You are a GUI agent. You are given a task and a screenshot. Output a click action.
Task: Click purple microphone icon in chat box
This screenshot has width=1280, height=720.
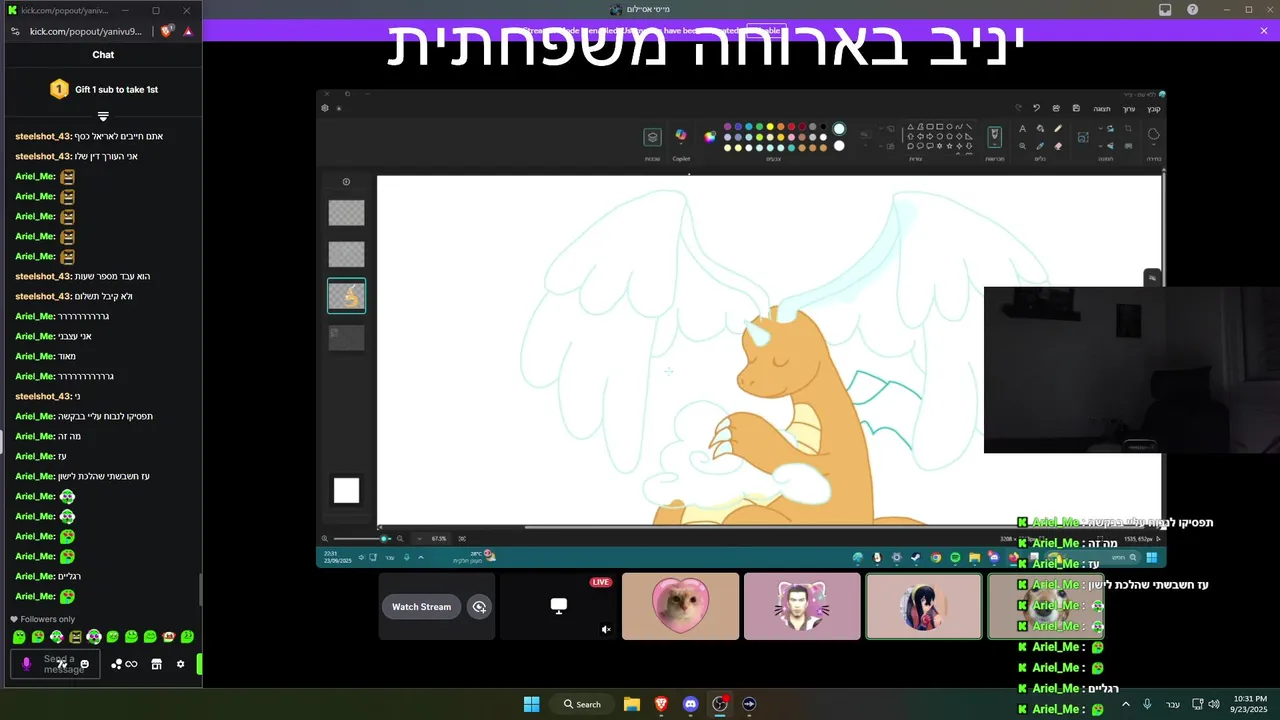click(27, 664)
